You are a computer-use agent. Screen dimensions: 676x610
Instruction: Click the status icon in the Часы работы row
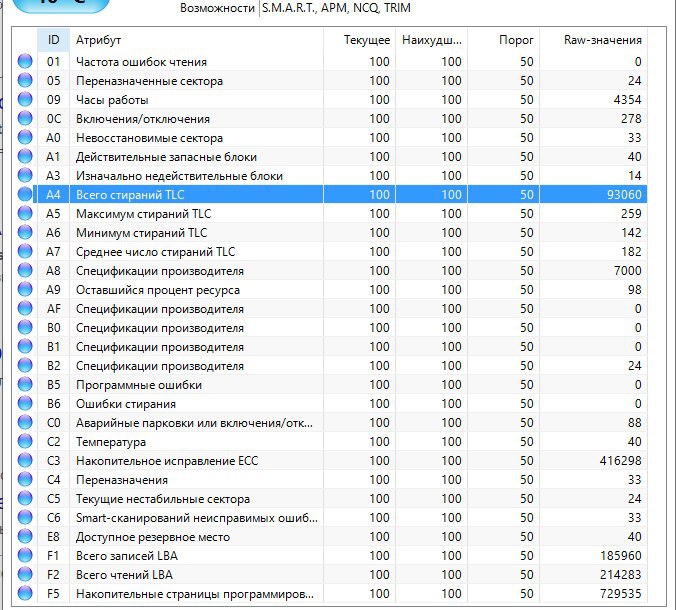pyautogui.click(x=25, y=99)
